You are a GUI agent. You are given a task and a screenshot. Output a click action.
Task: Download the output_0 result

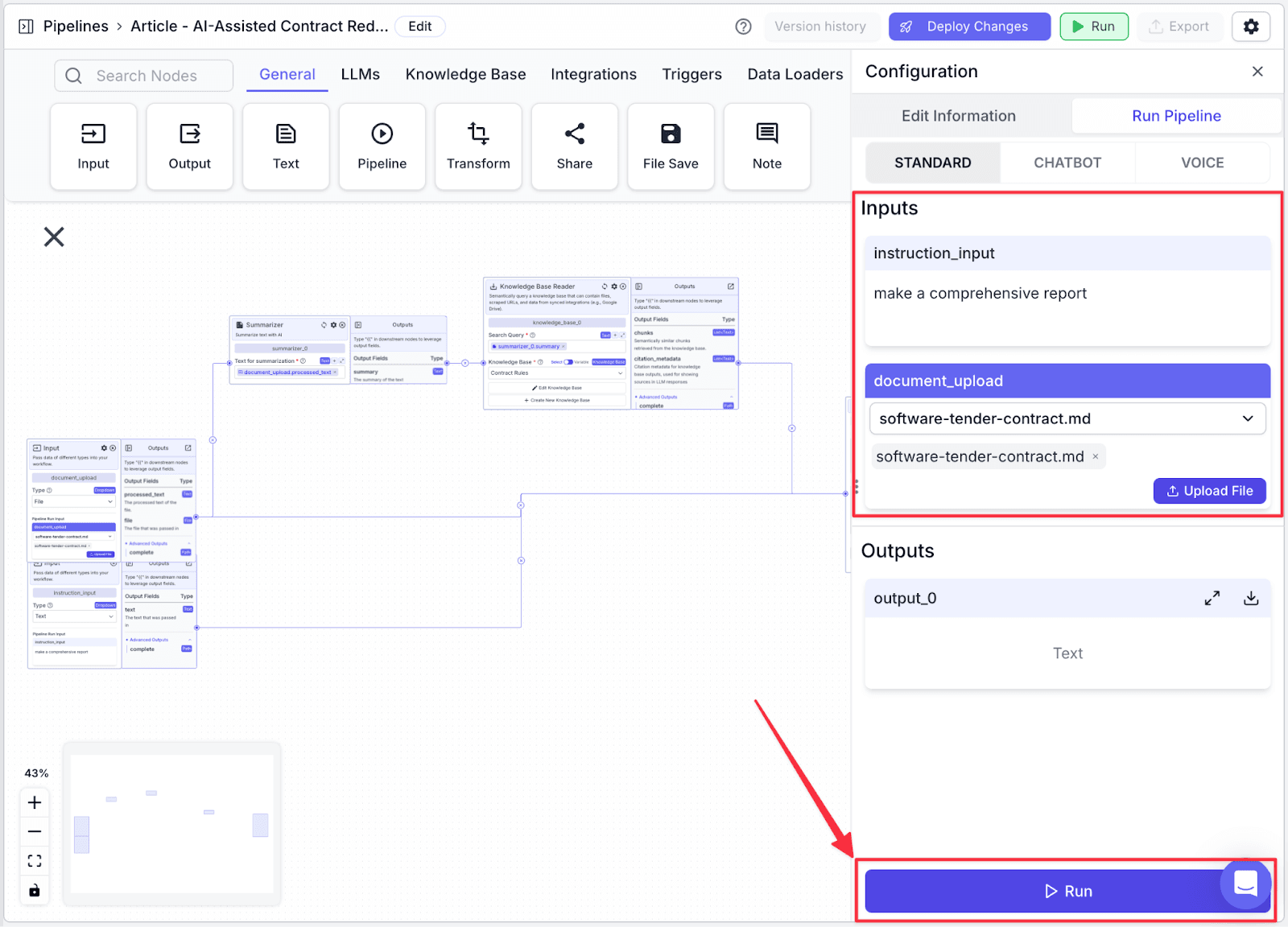tap(1251, 598)
